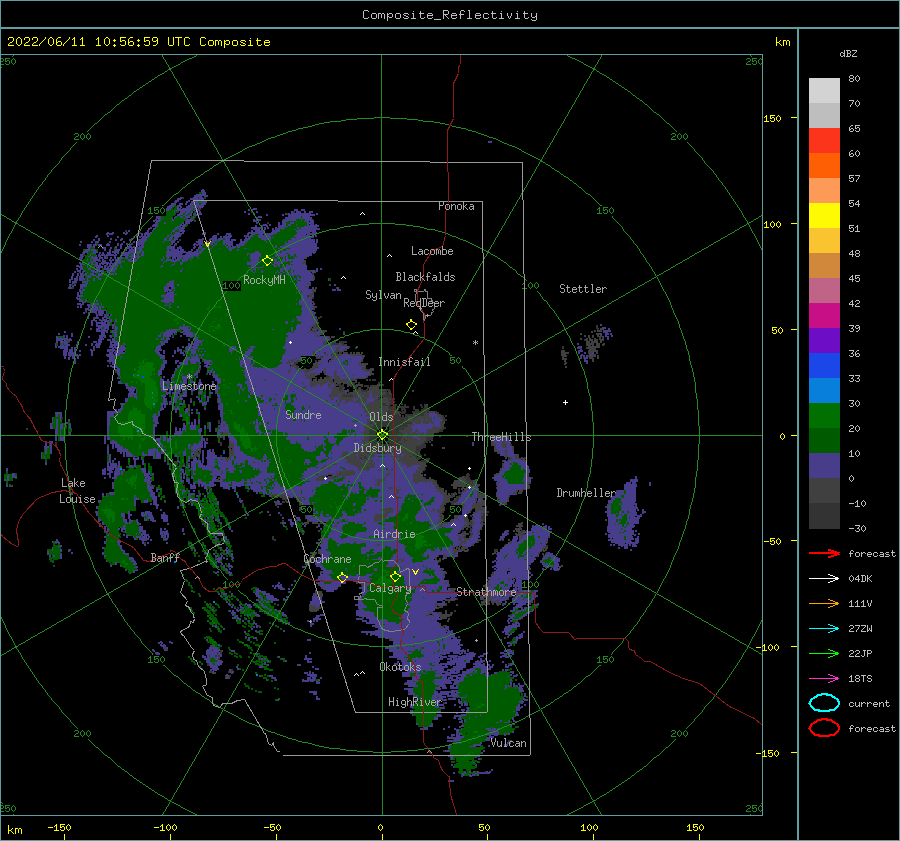
Task: Click the red forecast ellipse in legend
Action: (824, 728)
